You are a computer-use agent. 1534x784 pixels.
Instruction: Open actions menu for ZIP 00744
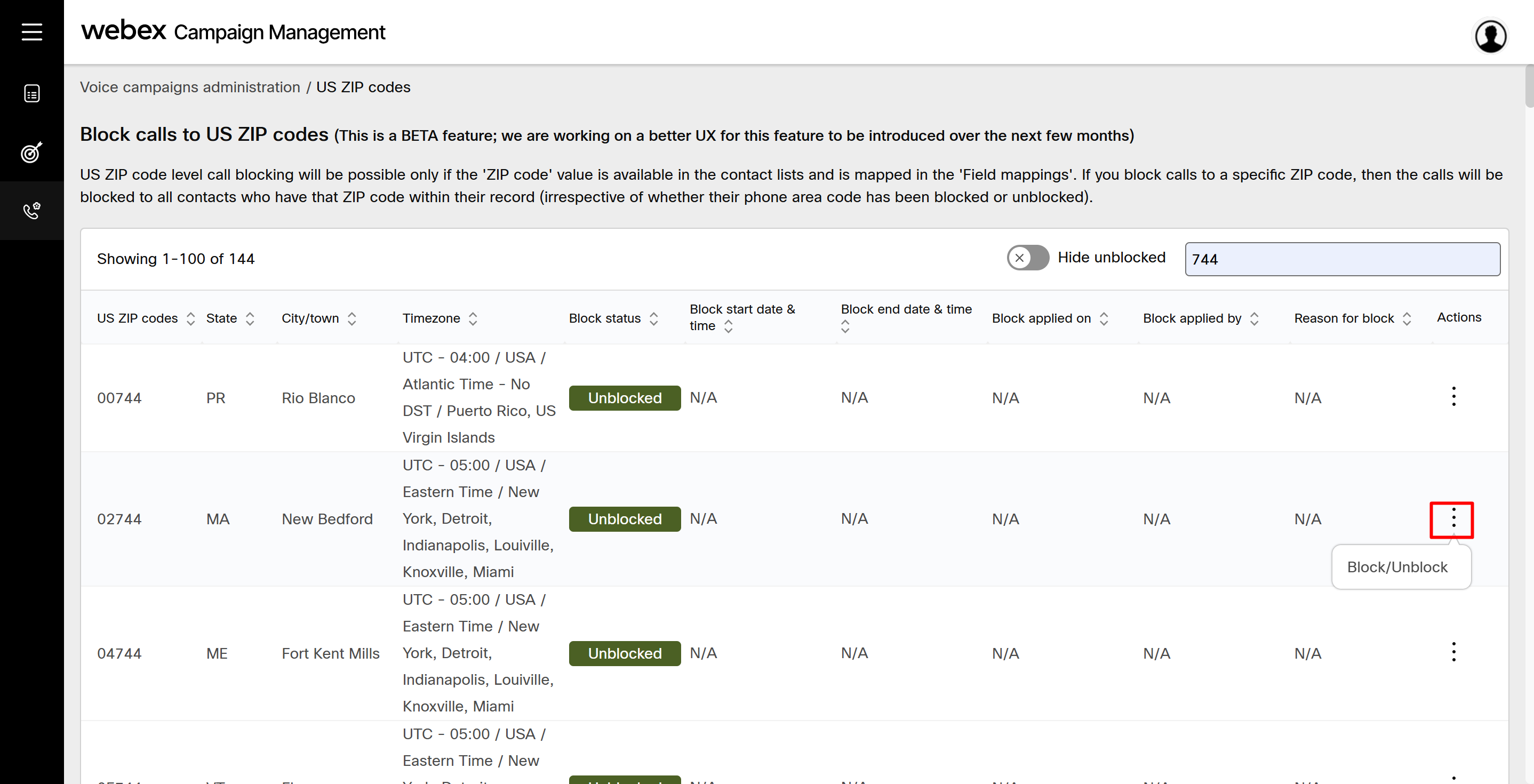[1453, 396]
